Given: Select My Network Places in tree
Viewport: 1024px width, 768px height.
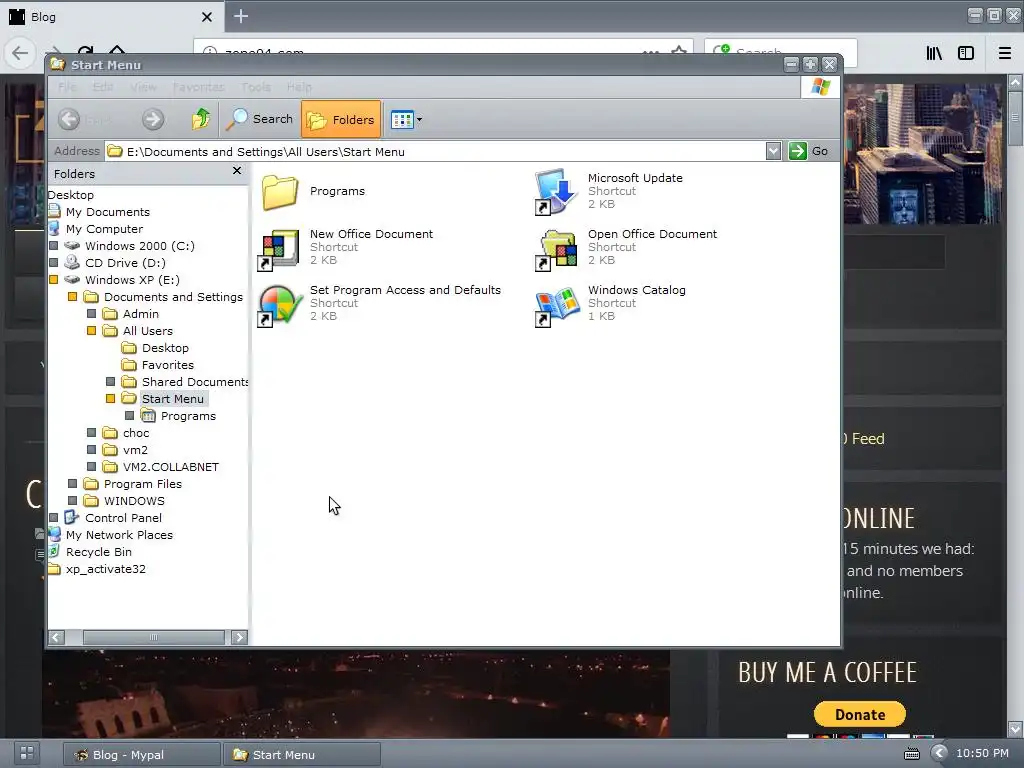Looking at the screenshot, I should (x=120, y=535).
